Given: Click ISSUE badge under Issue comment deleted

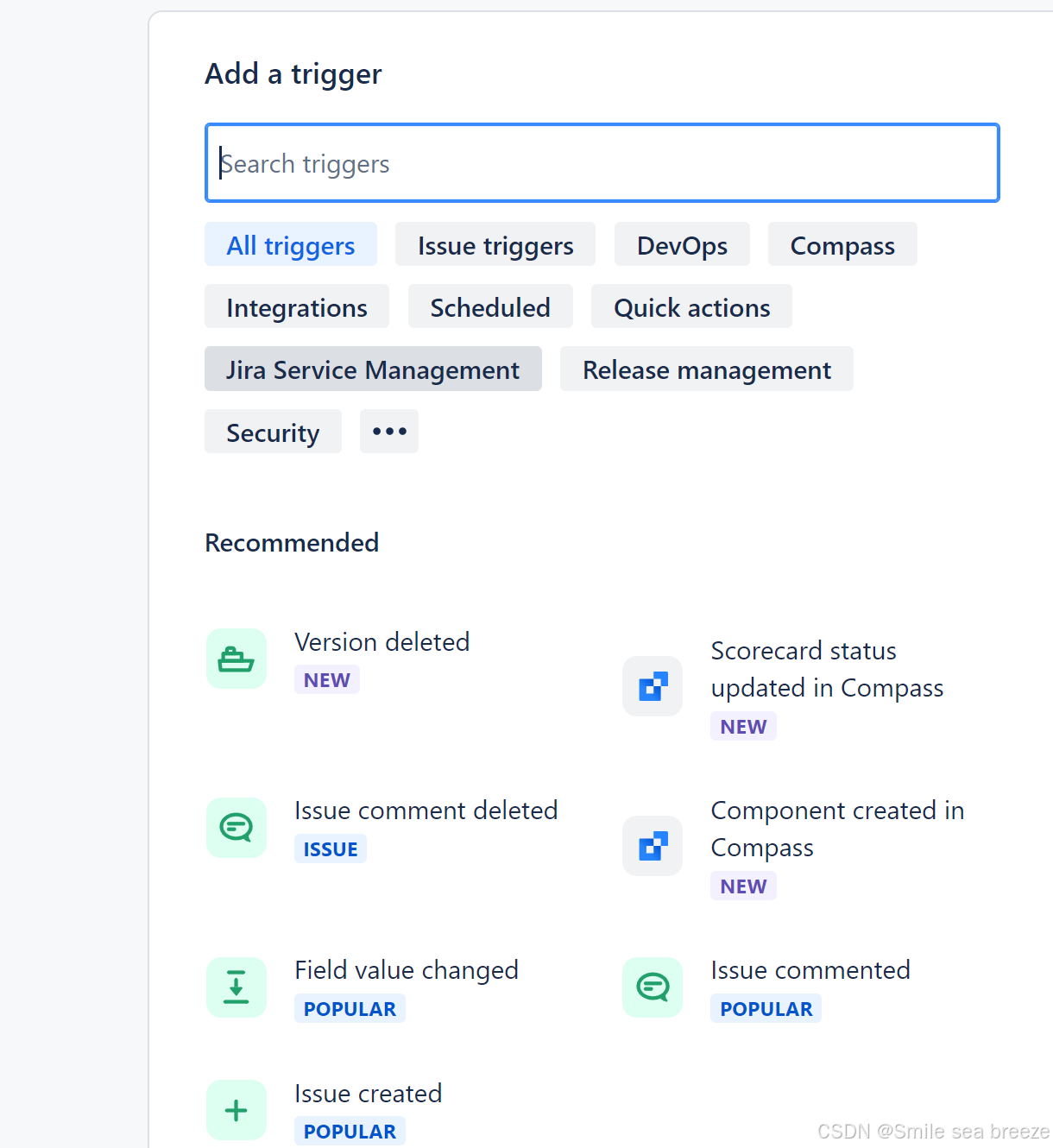Looking at the screenshot, I should pyautogui.click(x=331, y=849).
